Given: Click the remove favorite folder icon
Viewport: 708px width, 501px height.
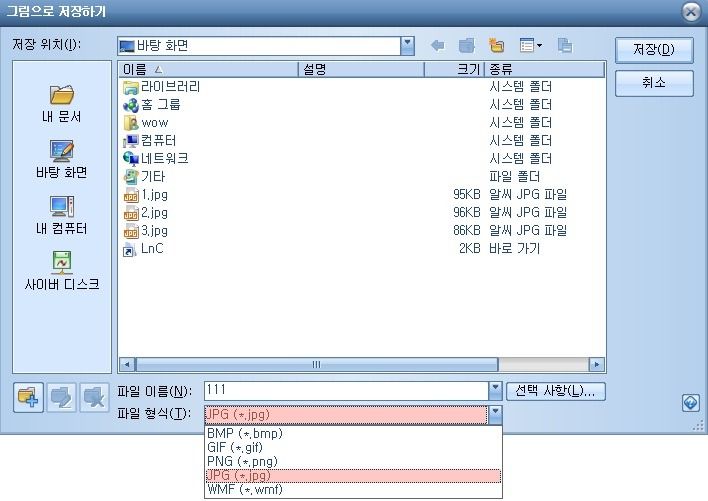Looking at the screenshot, I should point(94,398).
